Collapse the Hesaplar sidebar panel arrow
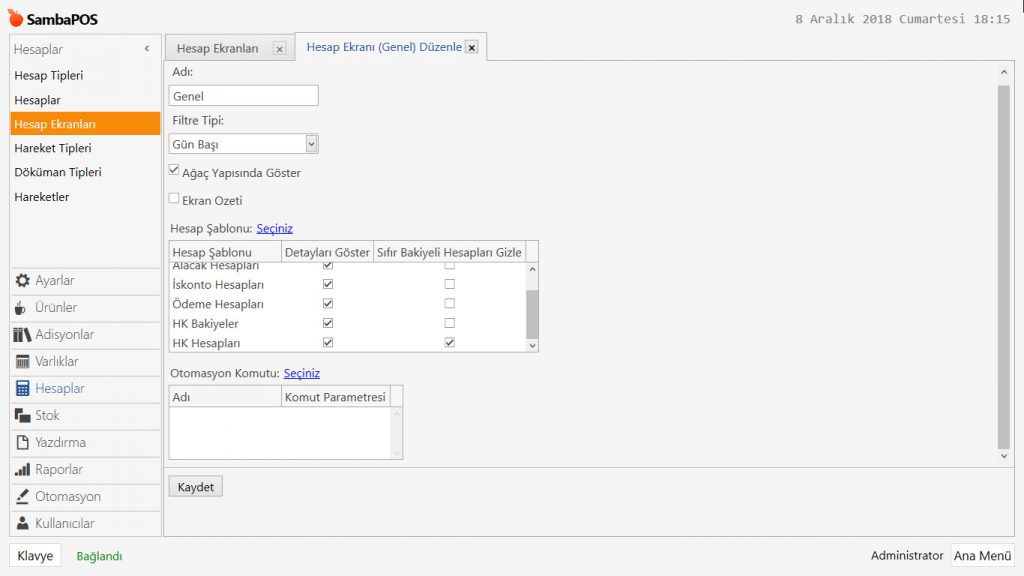This screenshot has height=576, width=1024. tap(147, 49)
